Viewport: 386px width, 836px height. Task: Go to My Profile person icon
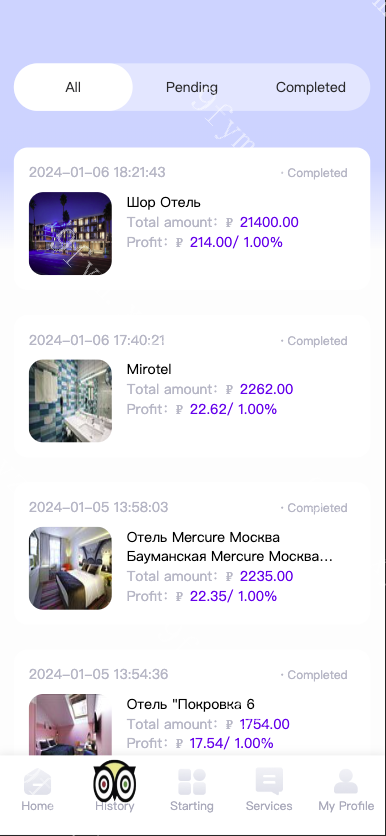pos(346,782)
